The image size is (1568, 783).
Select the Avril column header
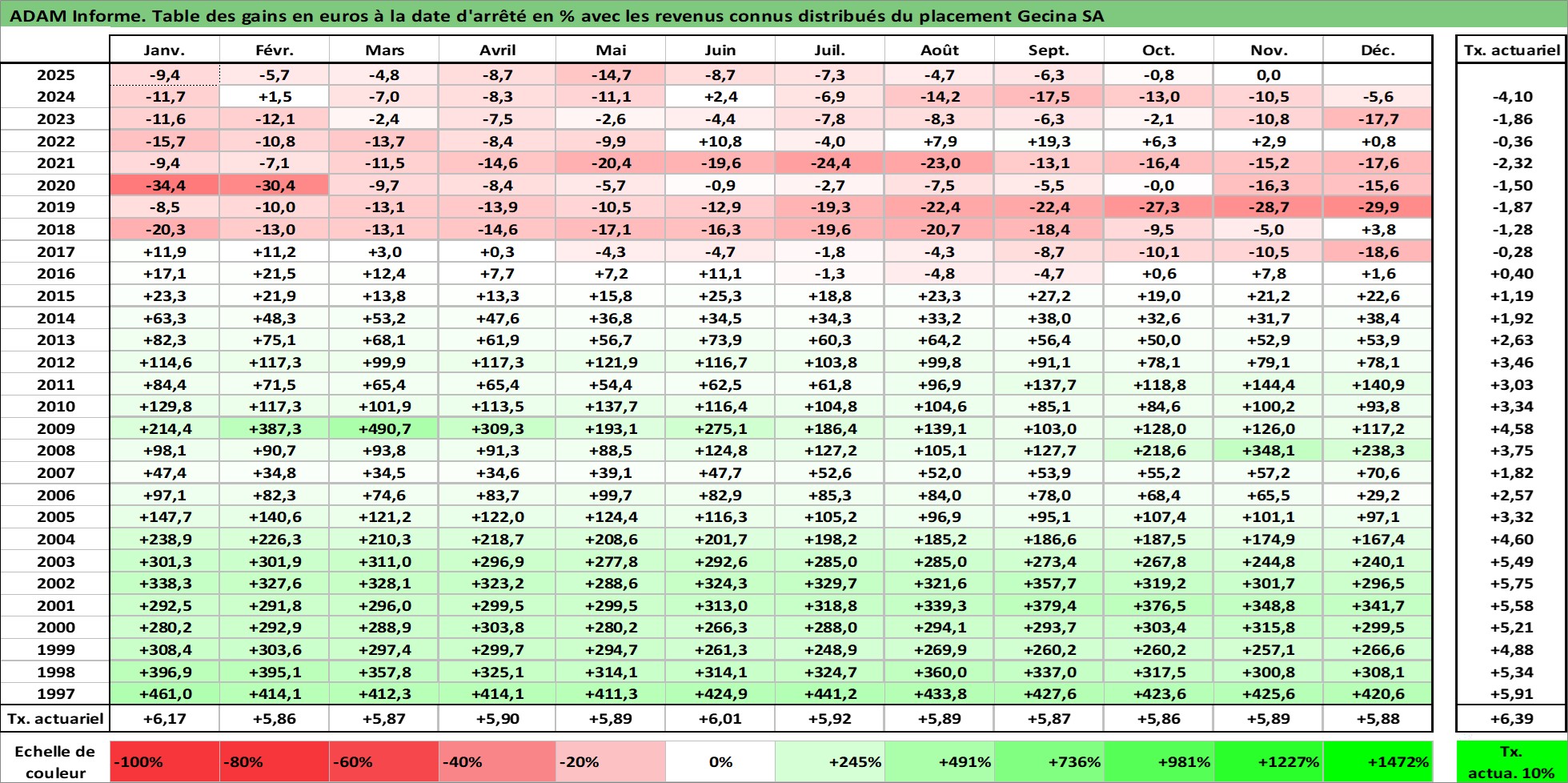click(x=497, y=50)
